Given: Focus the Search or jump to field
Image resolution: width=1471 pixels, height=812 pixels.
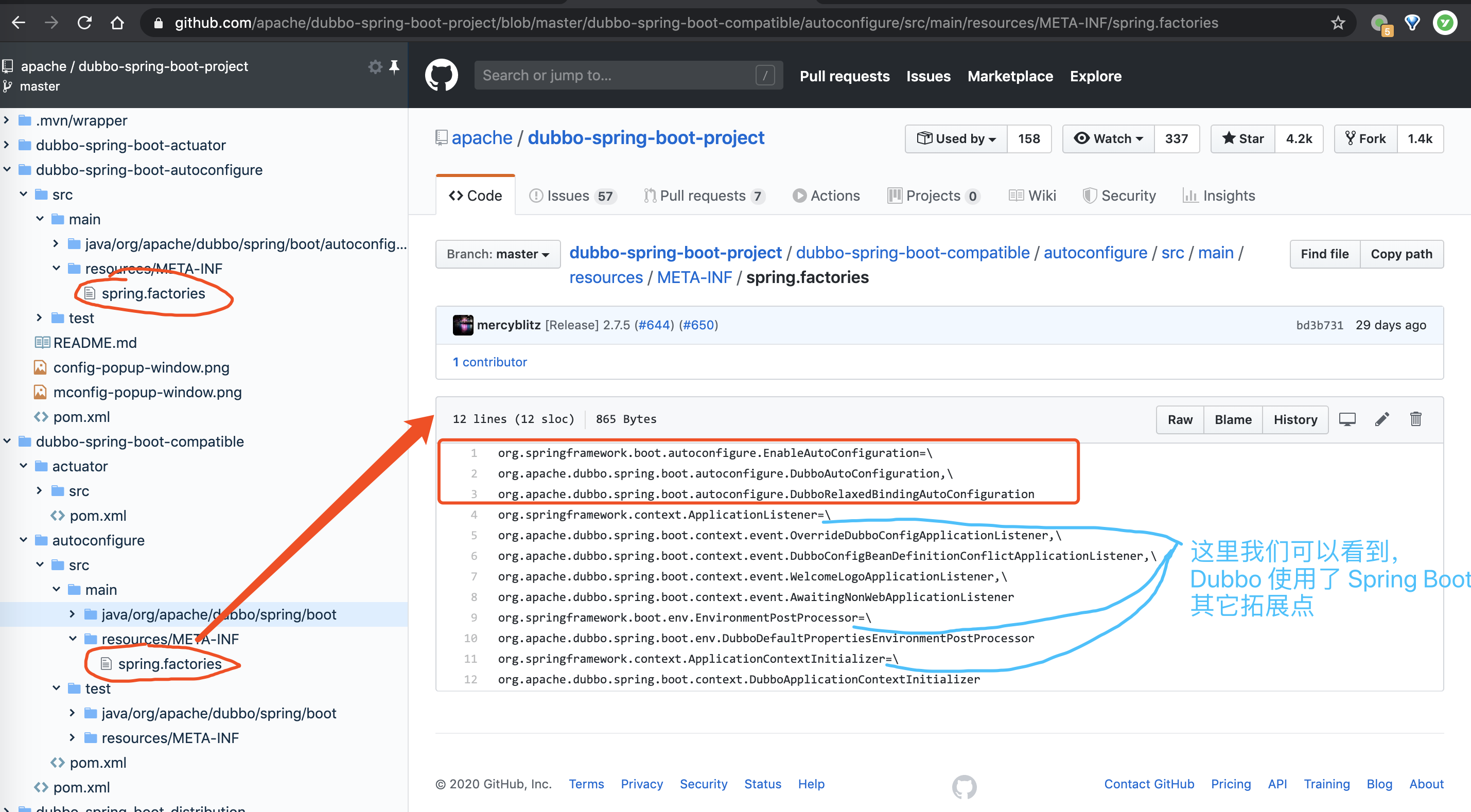Looking at the screenshot, I should [628, 75].
